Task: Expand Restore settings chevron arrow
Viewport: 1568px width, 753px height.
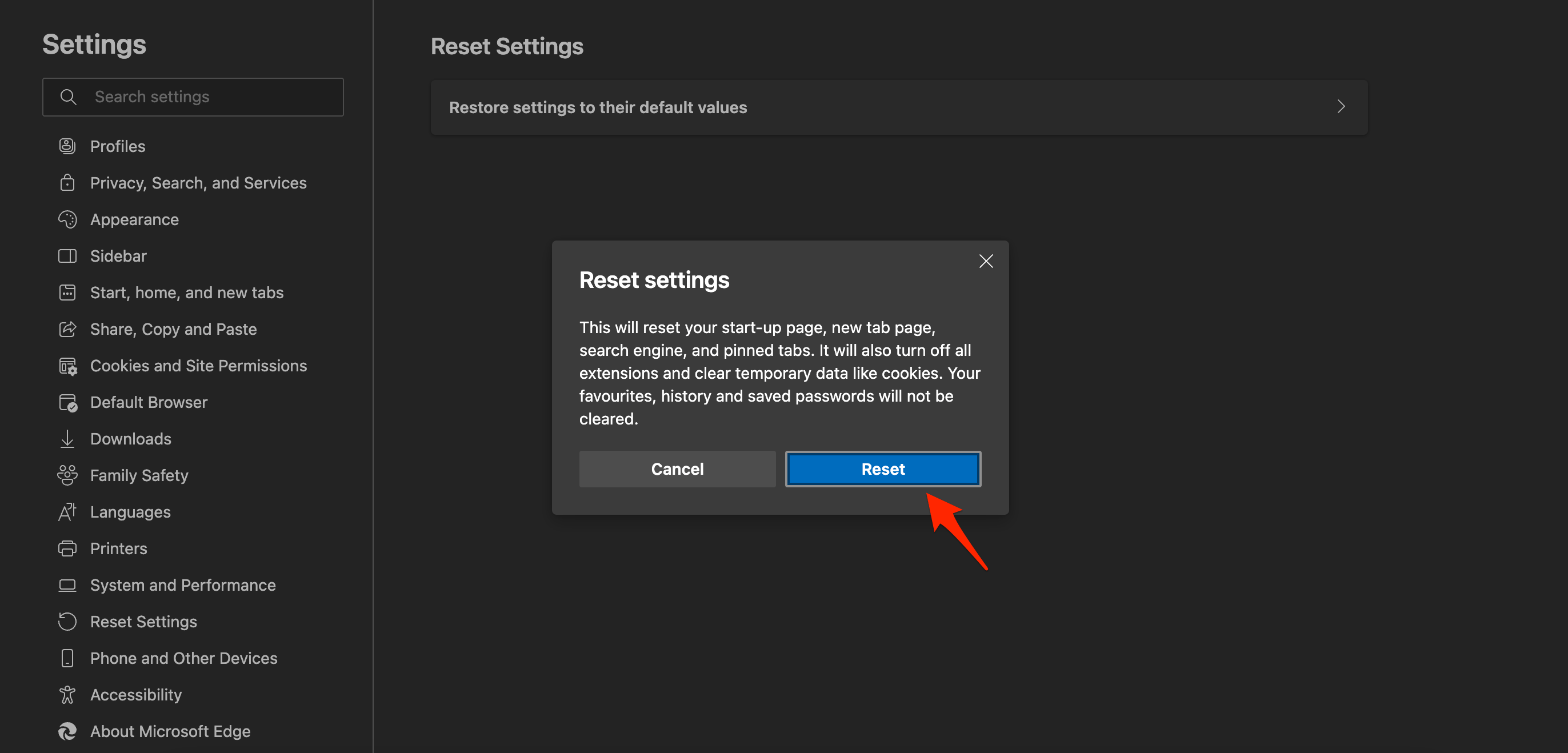Action: [1341, 107]
